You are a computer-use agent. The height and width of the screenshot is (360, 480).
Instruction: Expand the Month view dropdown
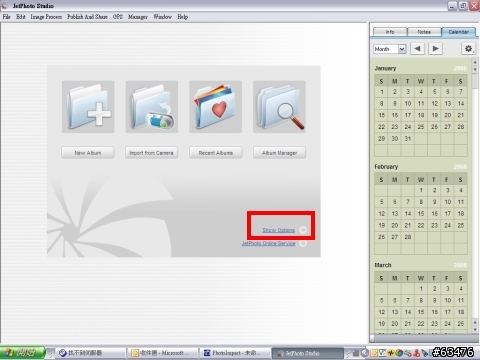click(402, 49)
